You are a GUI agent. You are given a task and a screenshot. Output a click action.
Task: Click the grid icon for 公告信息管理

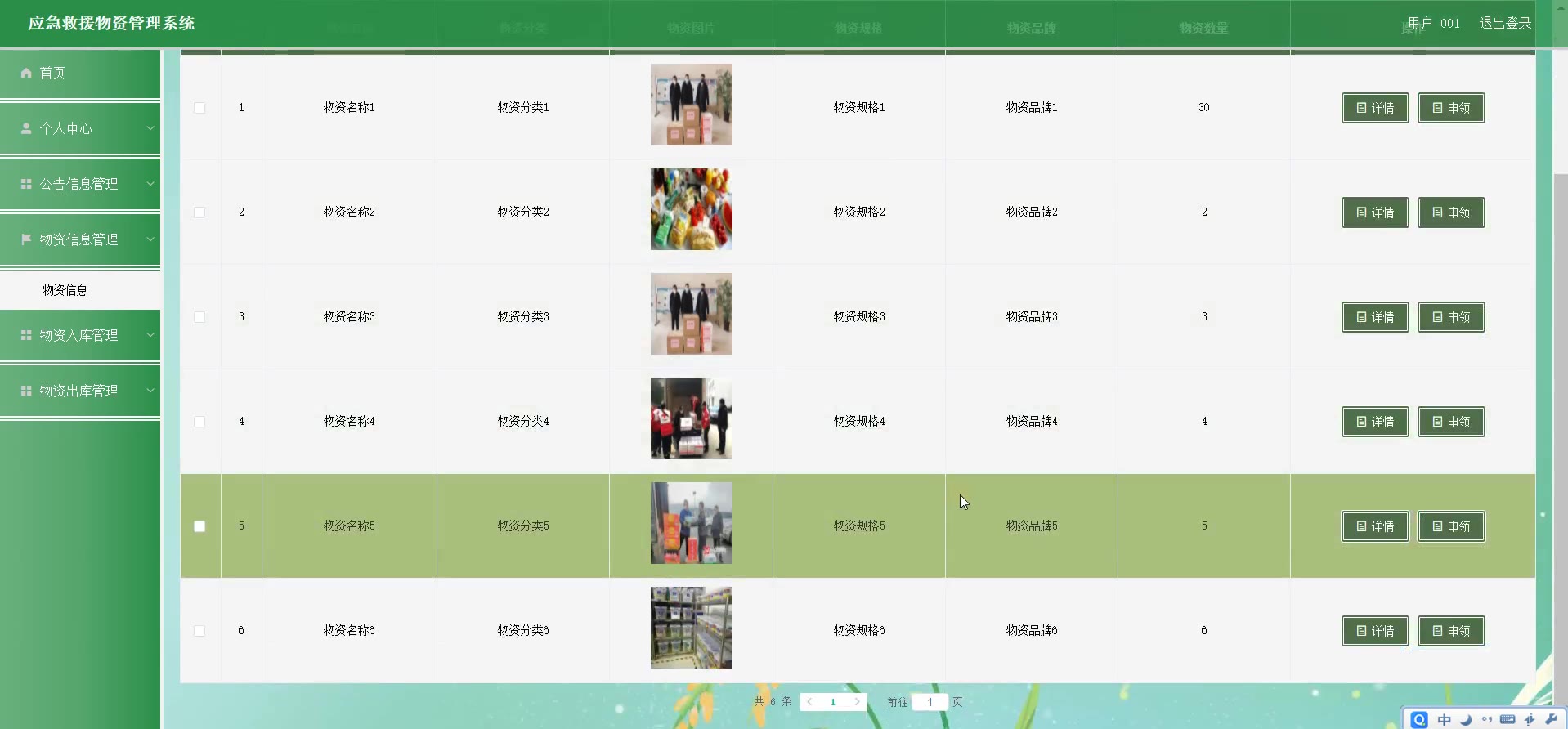point(26,184)
